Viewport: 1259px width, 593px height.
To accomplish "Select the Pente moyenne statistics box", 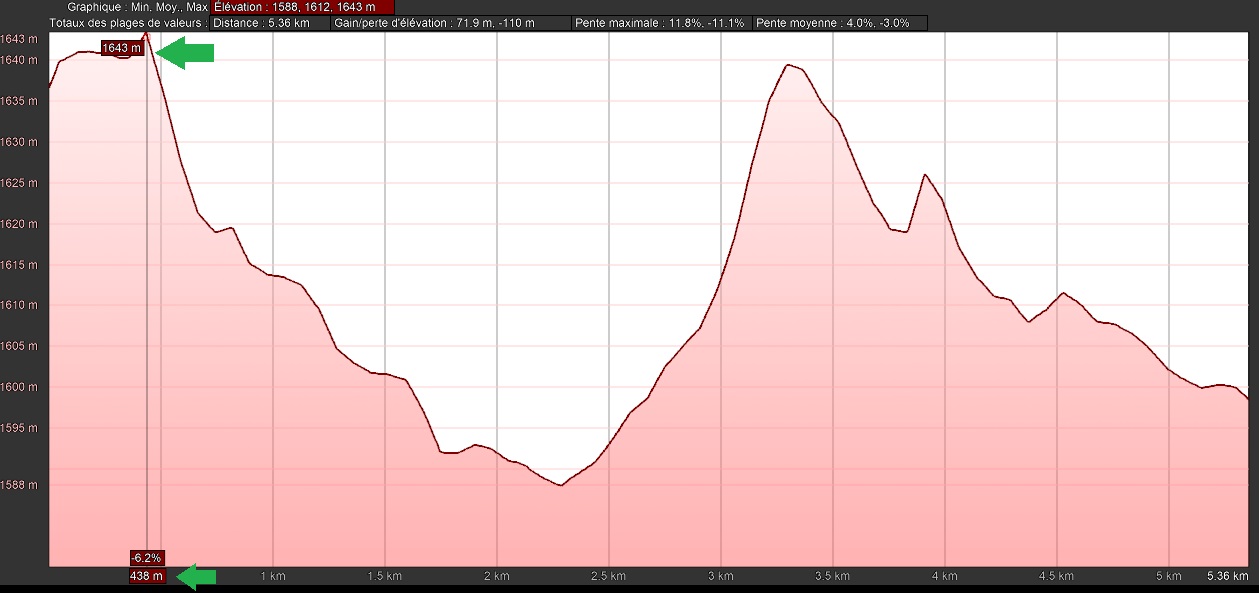I will [x=840, y=23].
